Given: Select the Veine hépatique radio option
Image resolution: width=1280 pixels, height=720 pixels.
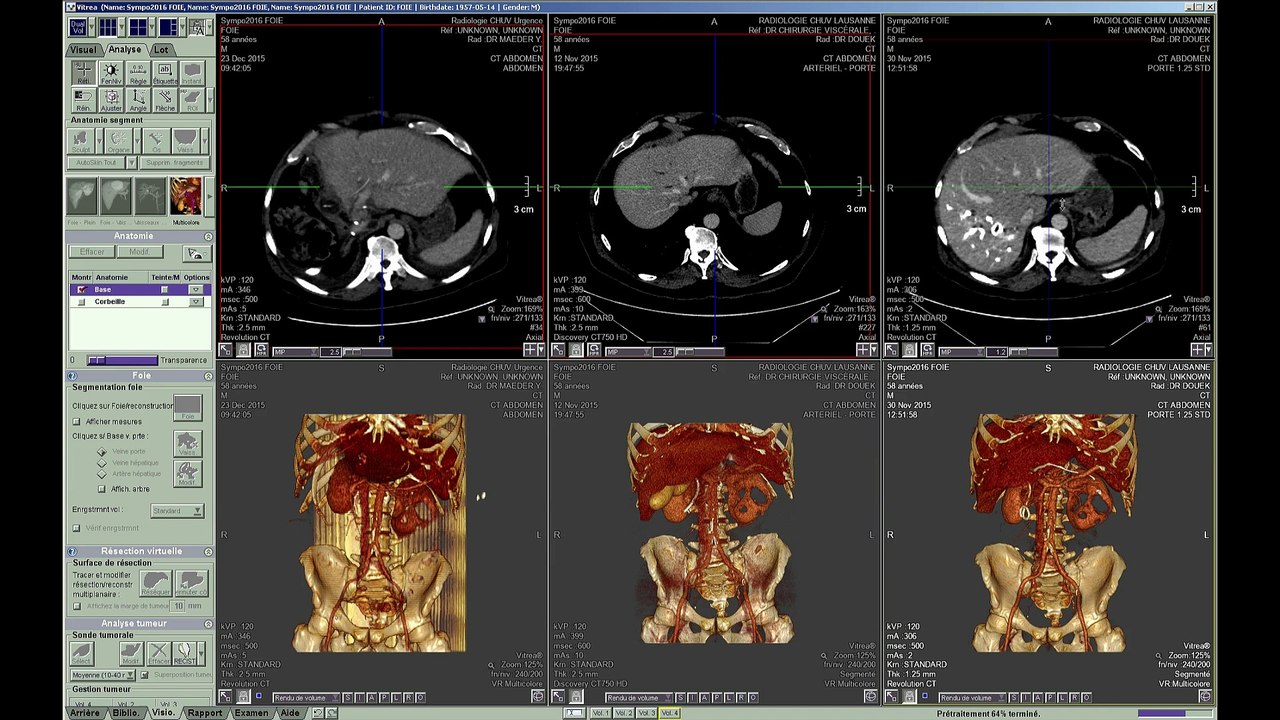Looking at the screenshot, I should click(102, 464).
